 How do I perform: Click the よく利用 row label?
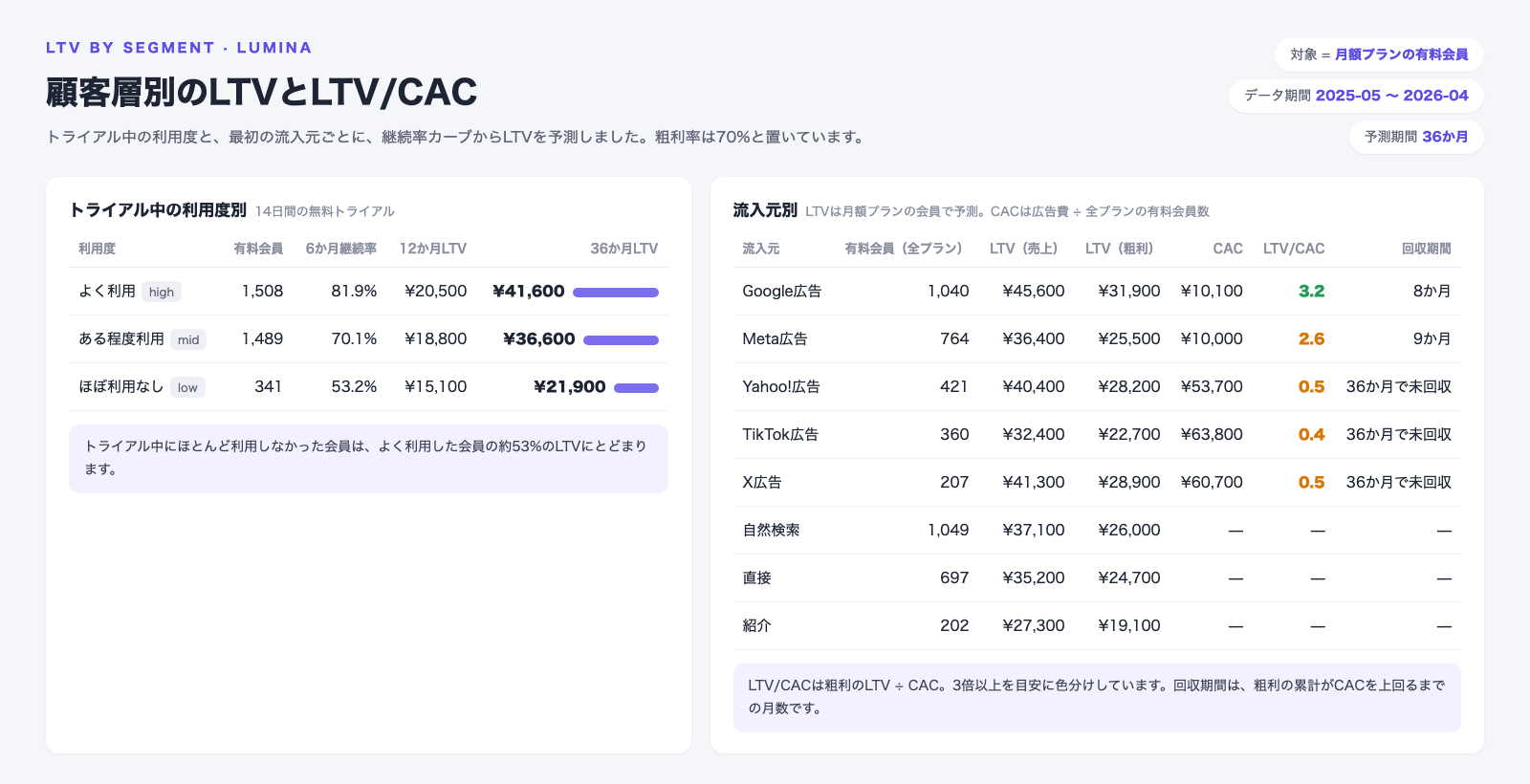pos(107,291)
